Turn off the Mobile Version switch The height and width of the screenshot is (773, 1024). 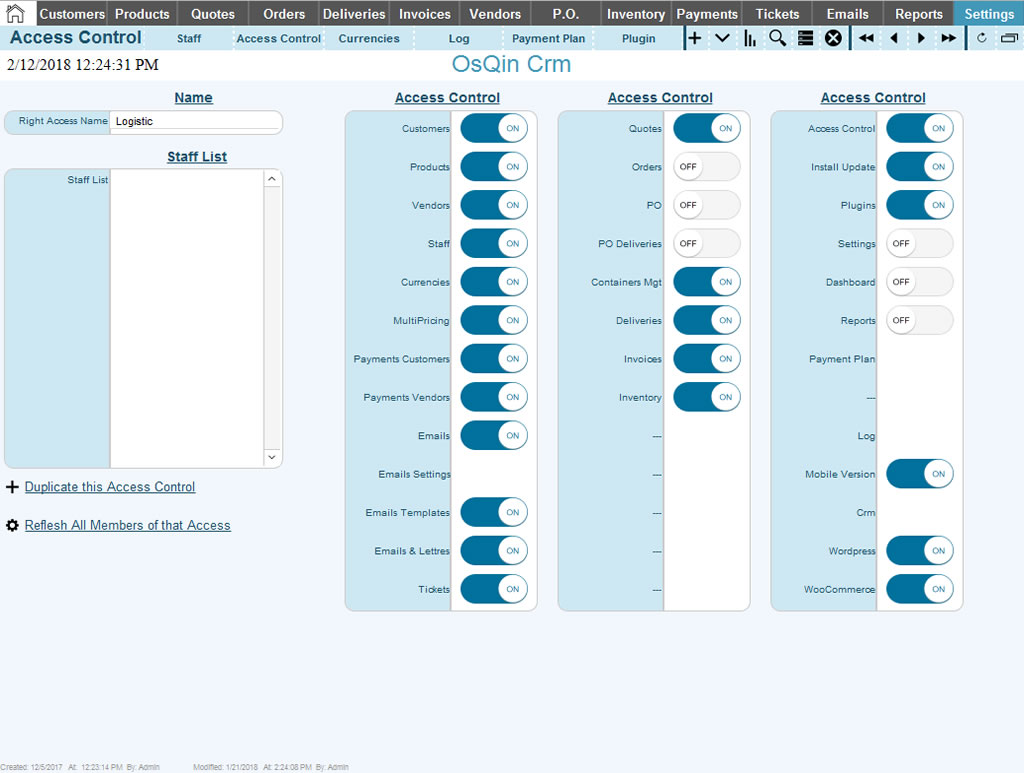tap(920, 474)
